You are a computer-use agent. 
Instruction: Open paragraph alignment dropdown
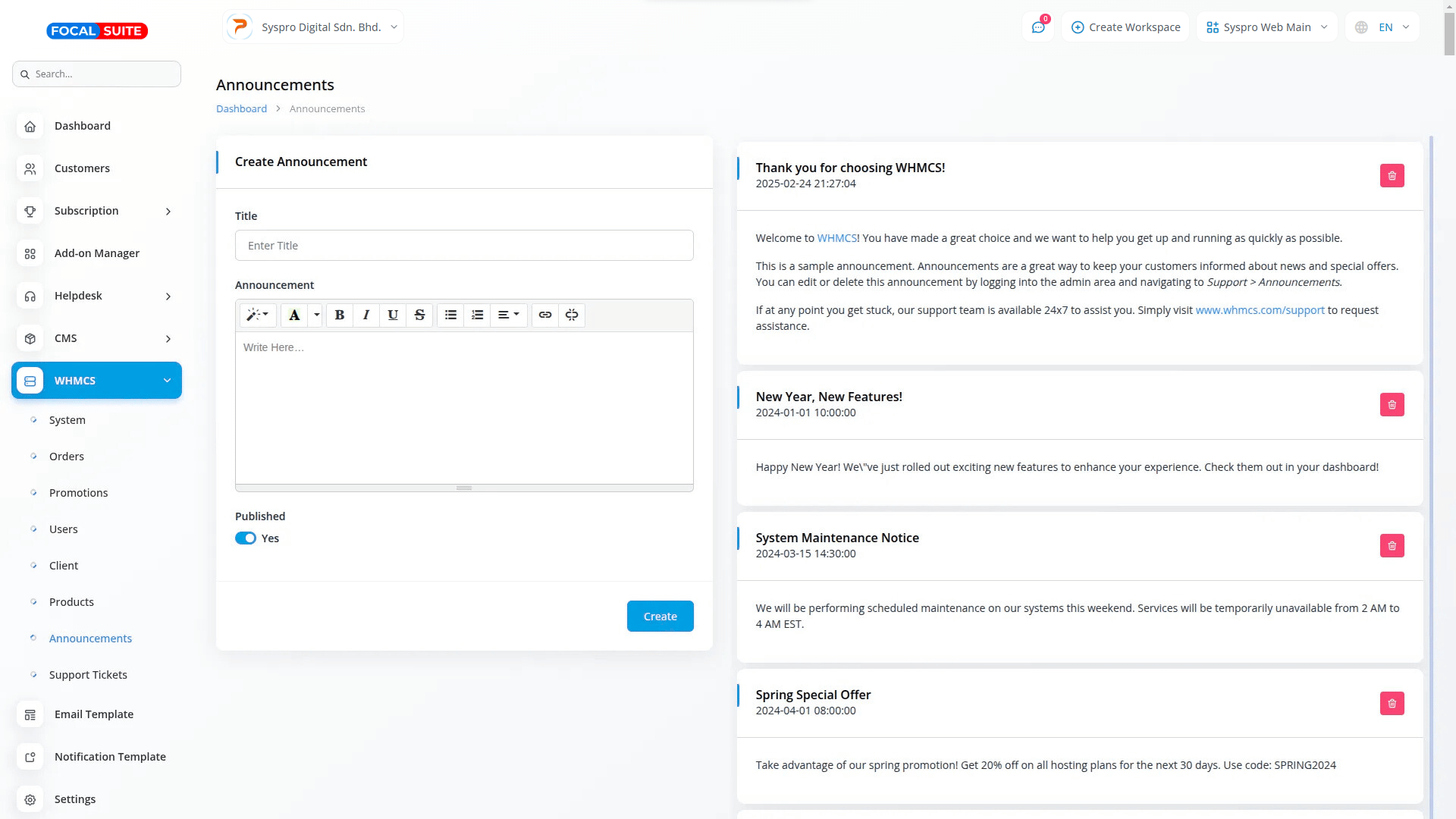508,315
